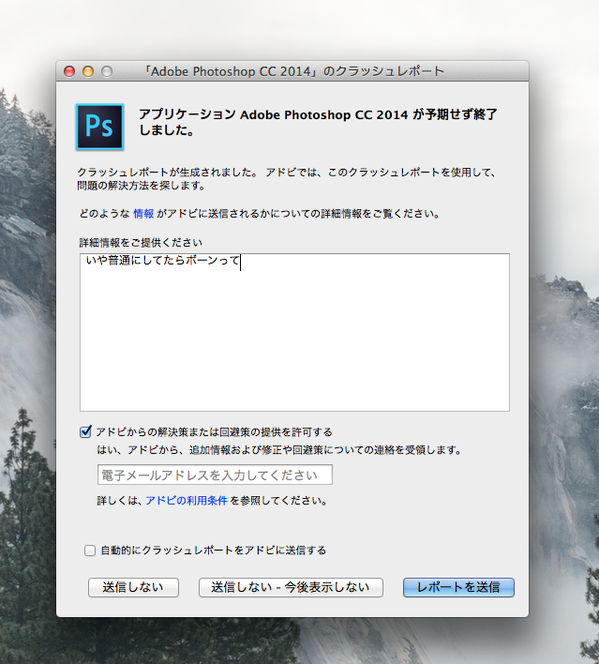Click in the 詳細情報 text area
The image size is (599, 664).
(x=295, y=332)
